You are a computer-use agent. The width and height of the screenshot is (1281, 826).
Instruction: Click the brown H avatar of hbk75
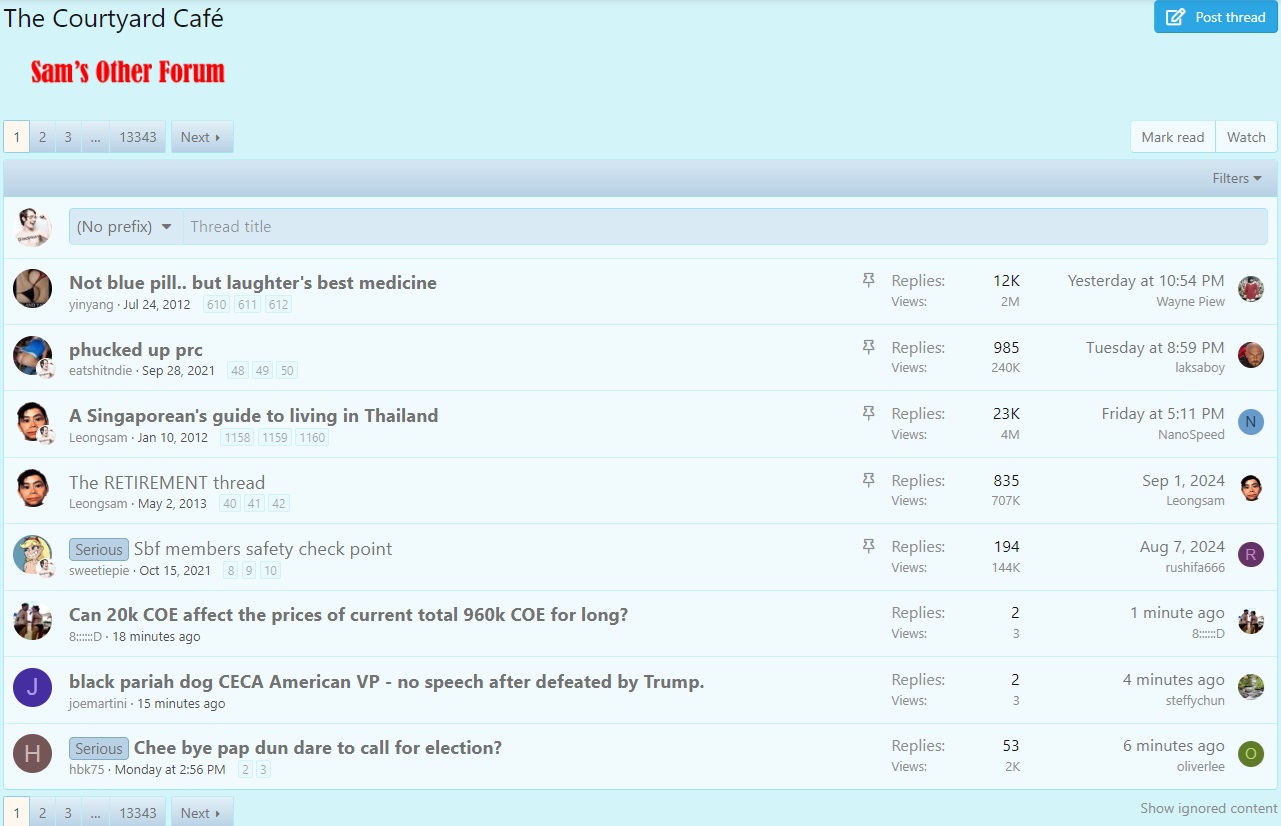(32, 754)
